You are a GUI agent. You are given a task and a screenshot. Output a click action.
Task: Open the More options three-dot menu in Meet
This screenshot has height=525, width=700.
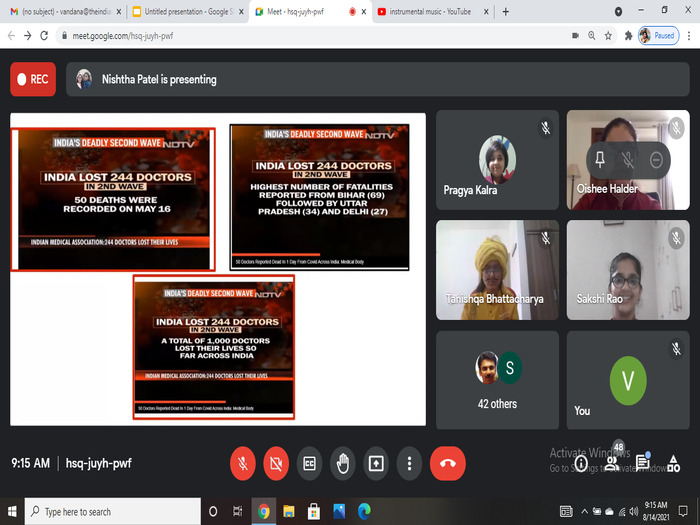click(409, 463)
